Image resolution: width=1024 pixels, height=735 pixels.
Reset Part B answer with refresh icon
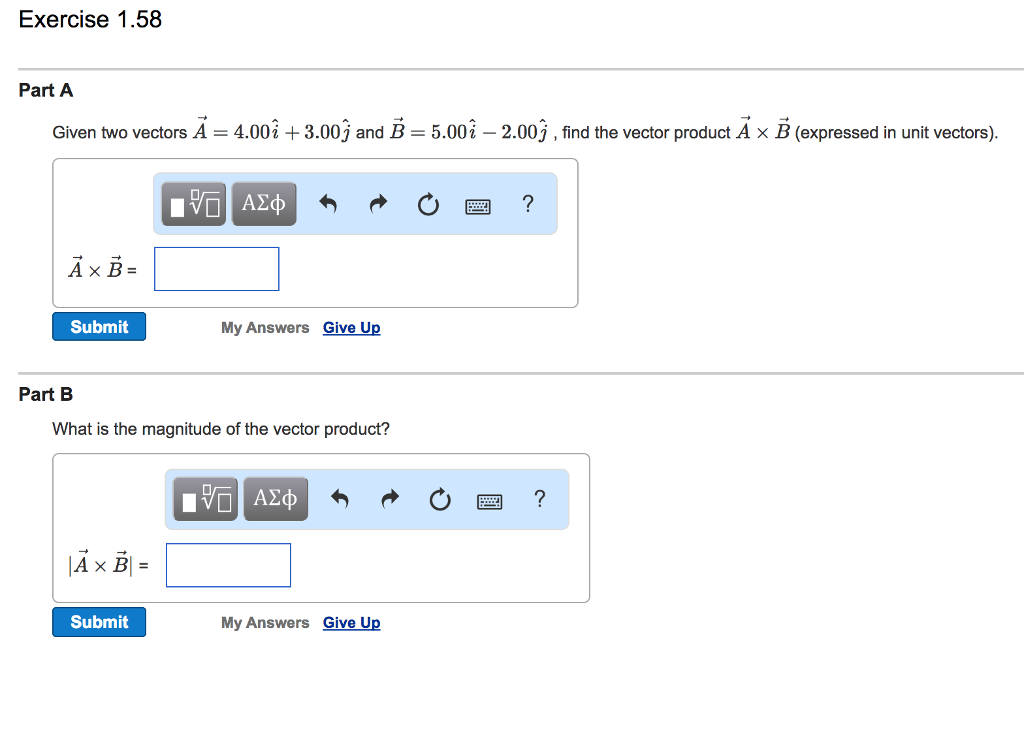(x=440, y=499)
